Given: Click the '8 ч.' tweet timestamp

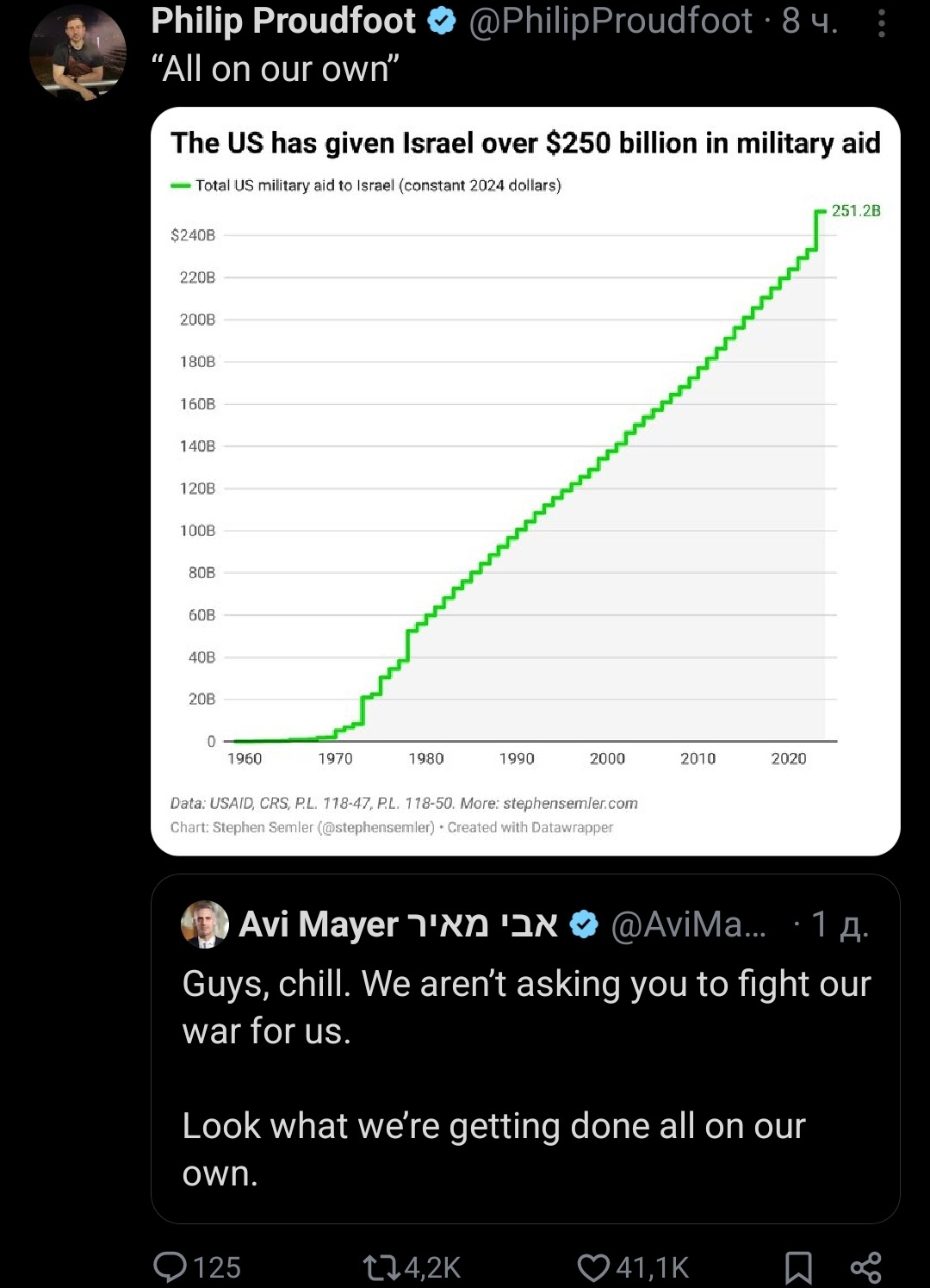Looking at the screenshot, I should click(x=809, y=21).
